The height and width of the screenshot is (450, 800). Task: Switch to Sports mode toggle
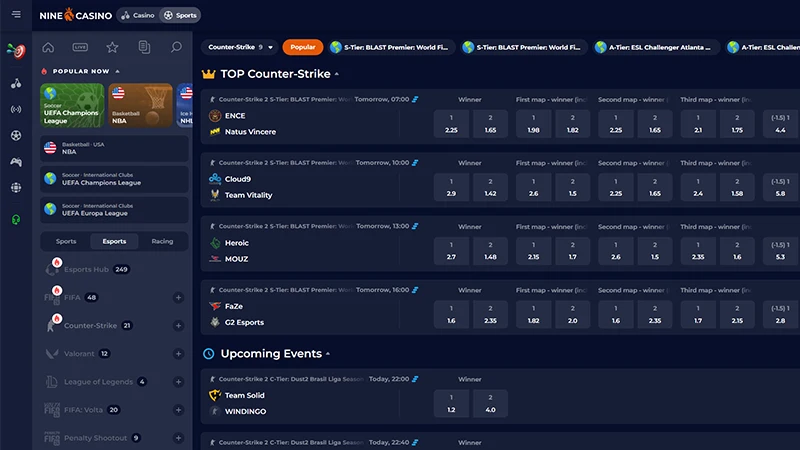tap(181, 15)
